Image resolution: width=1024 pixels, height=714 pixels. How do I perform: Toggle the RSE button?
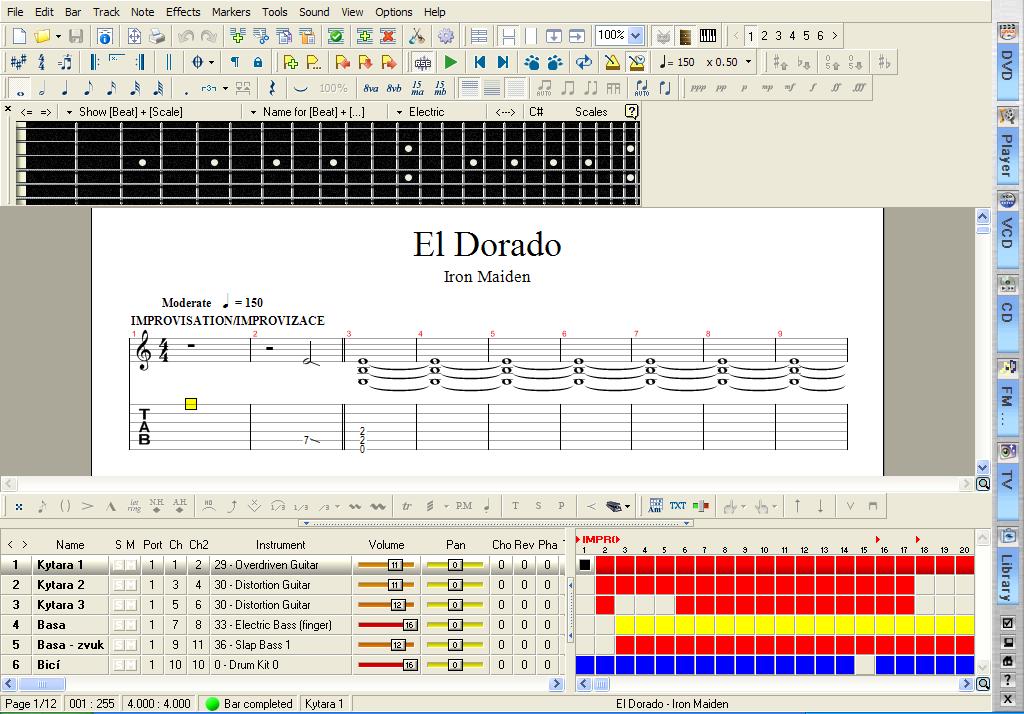[423, 63]
